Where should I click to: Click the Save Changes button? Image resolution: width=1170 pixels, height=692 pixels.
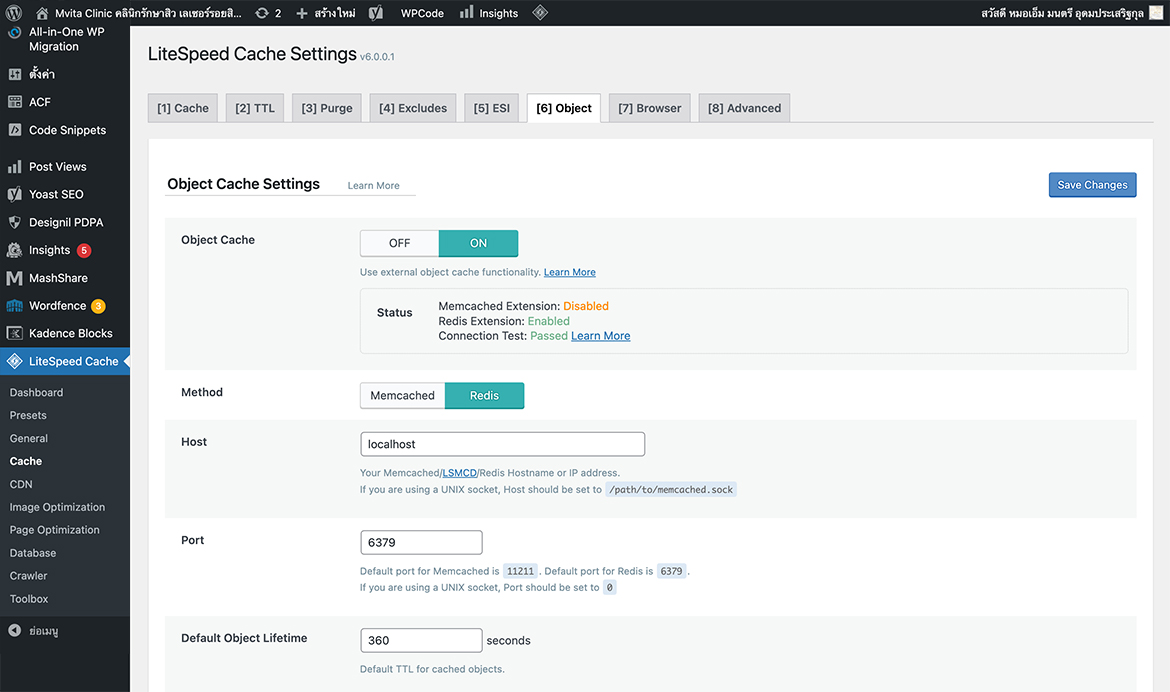point(1092,185)
